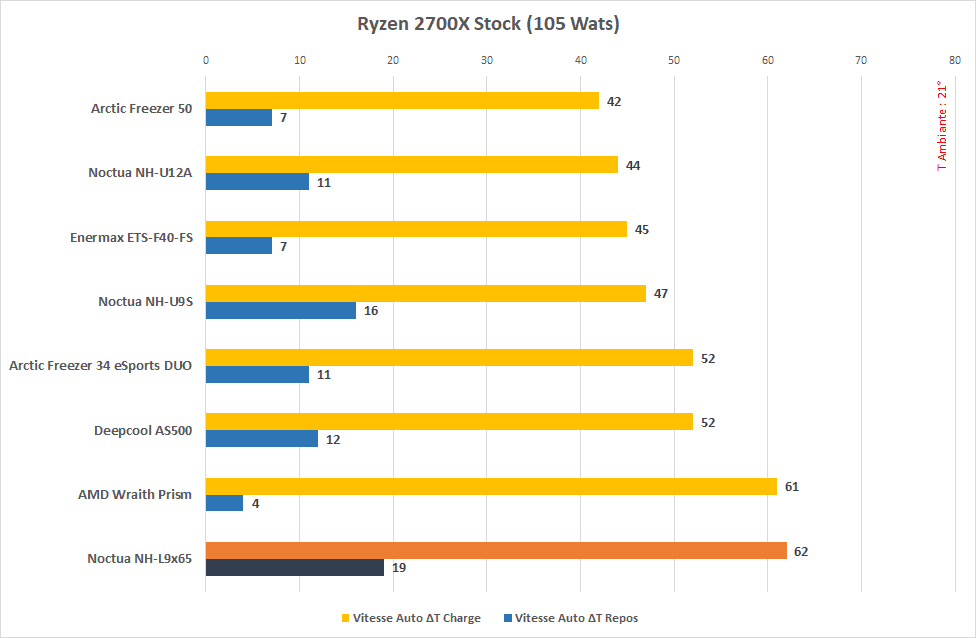
Task: Click the blue AMD Wraith Prism repos bar
Action: coord(225,503)
